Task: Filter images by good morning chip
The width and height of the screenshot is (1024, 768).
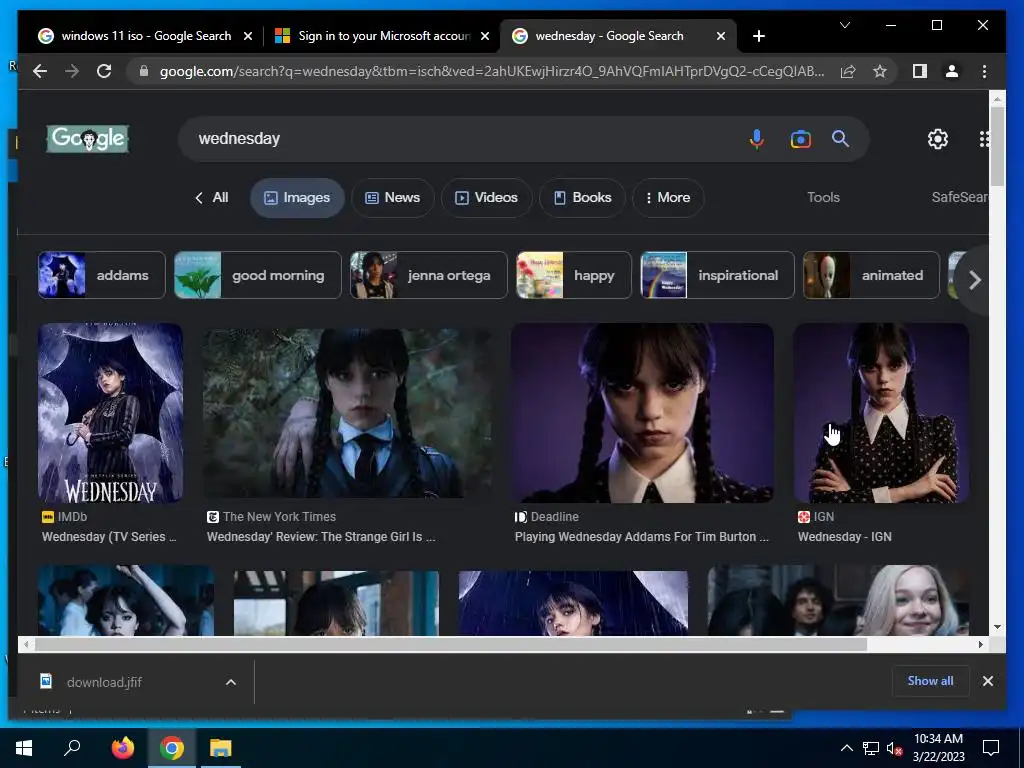Action: (258, 275)
